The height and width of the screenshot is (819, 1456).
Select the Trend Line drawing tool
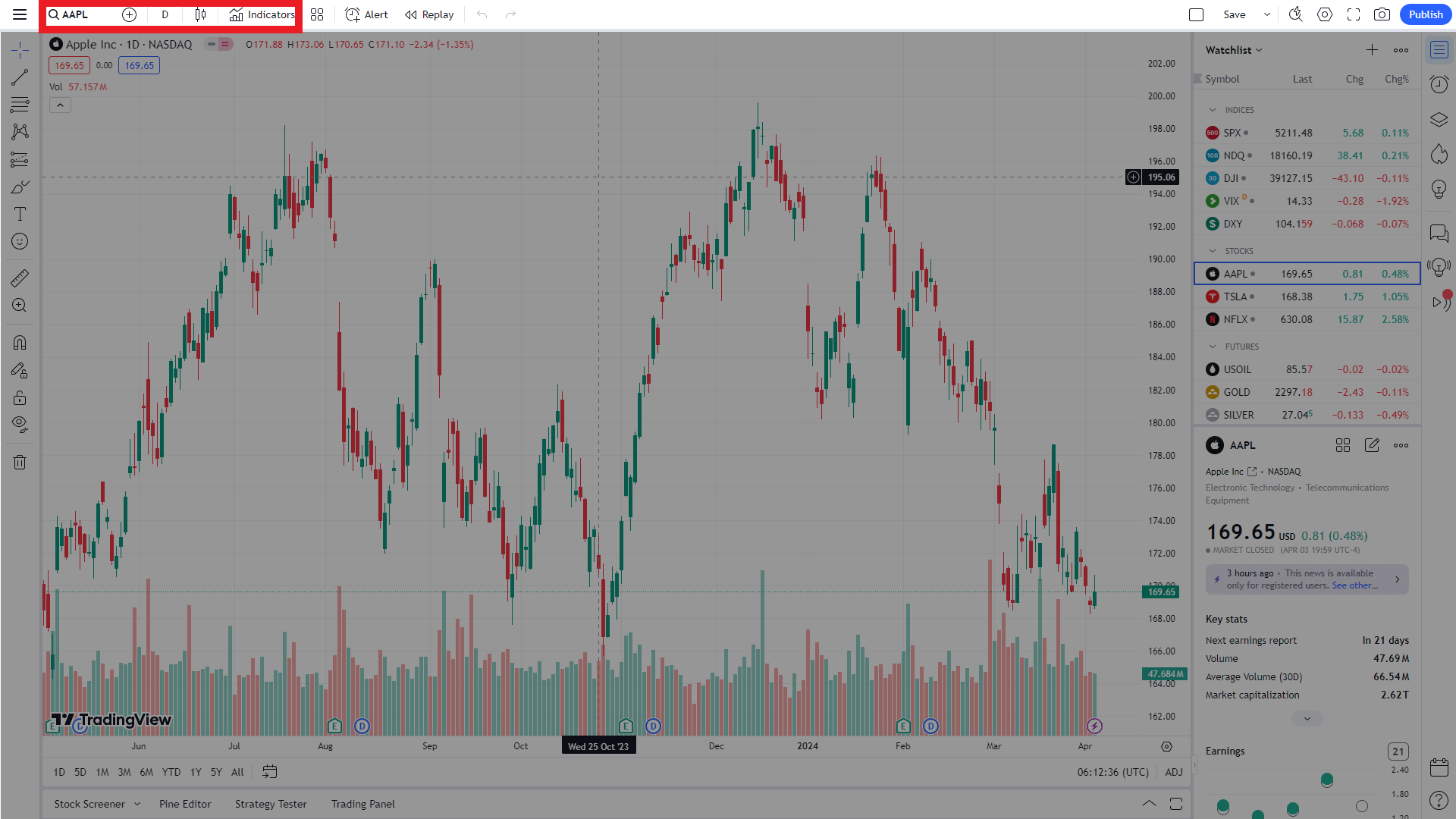[x=20, y=77]
